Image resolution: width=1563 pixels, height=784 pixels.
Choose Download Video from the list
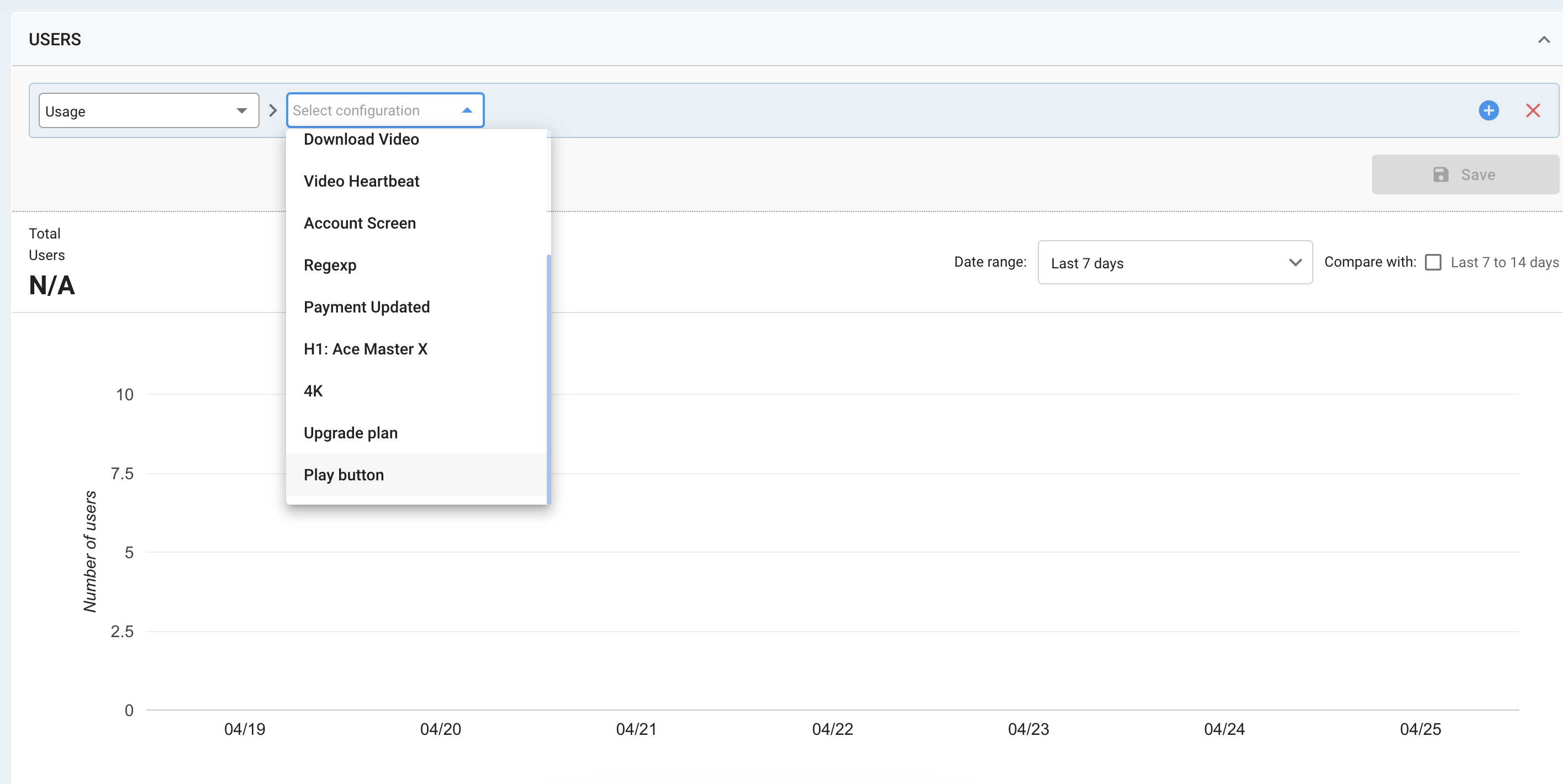(417, 140)
